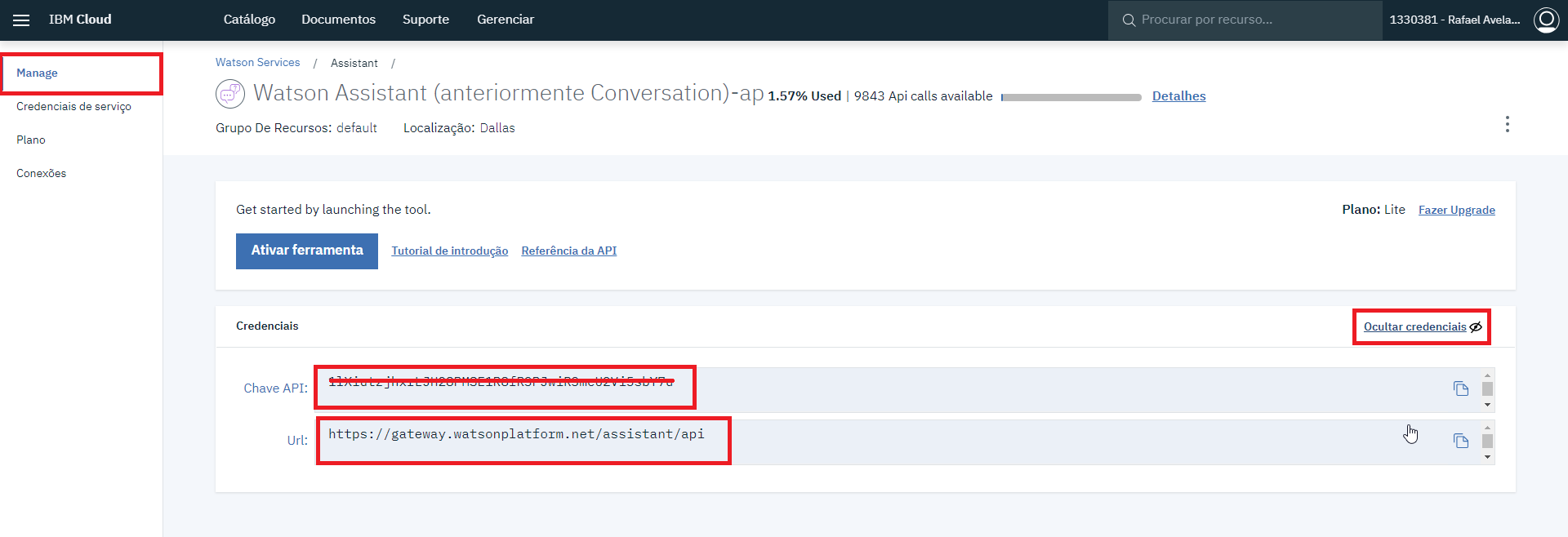Click the Url field up scroll arrow
This screenshot has width=1568, height=537.
click(1487, 427)
